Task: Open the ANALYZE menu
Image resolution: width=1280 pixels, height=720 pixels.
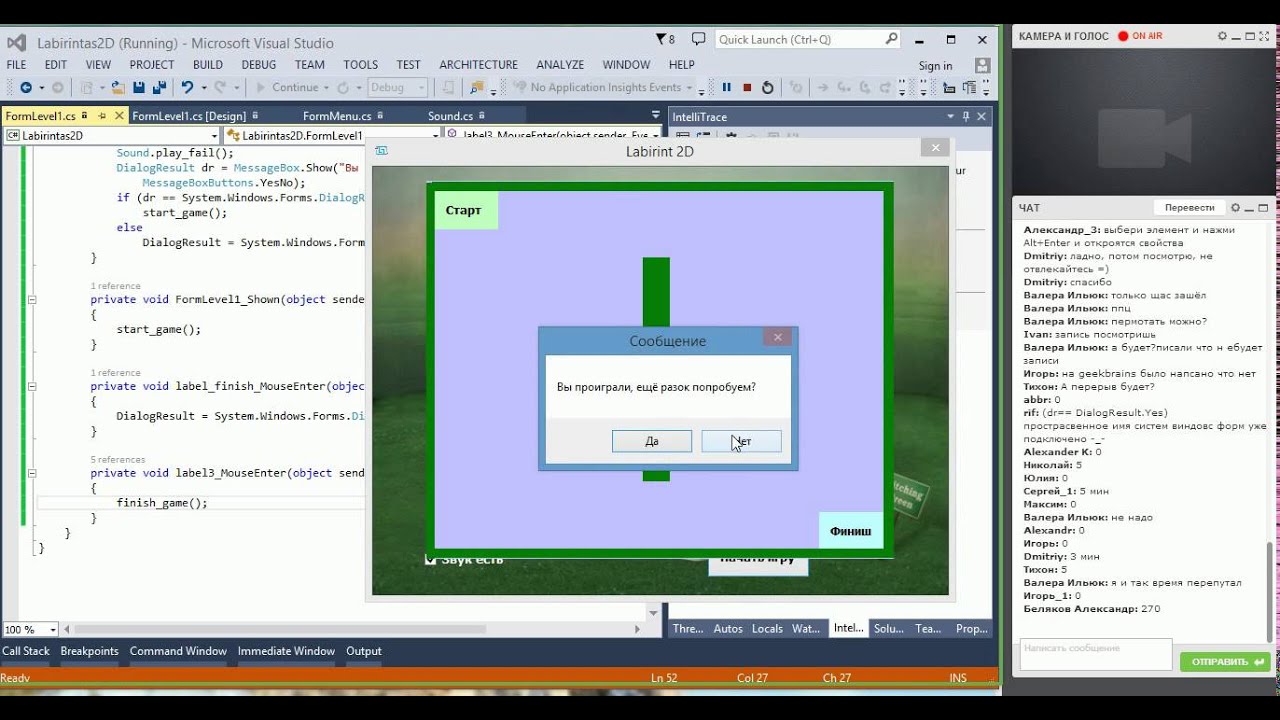Action: 560,65
